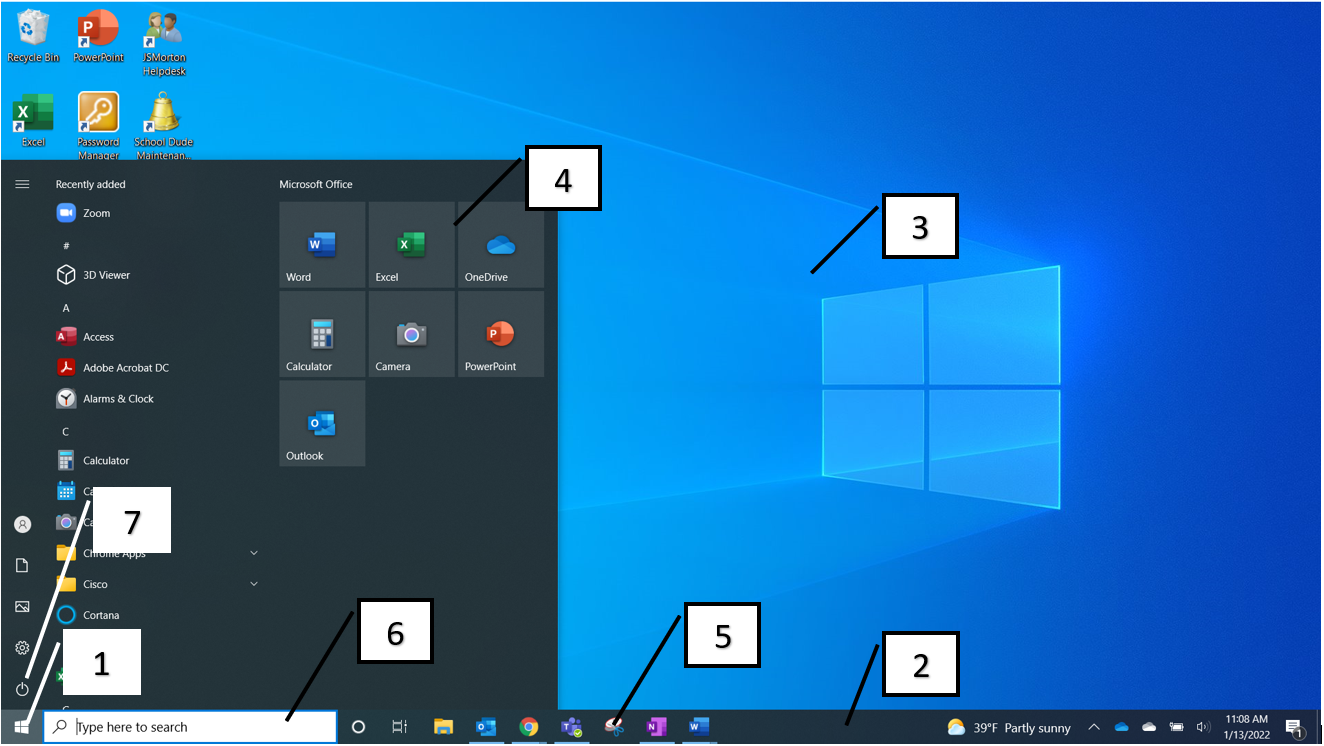The image size is (1324, 746).
Task: Open Settings from the Start menu sidebar
Action: pyautogui.click(x=22, y=648)
